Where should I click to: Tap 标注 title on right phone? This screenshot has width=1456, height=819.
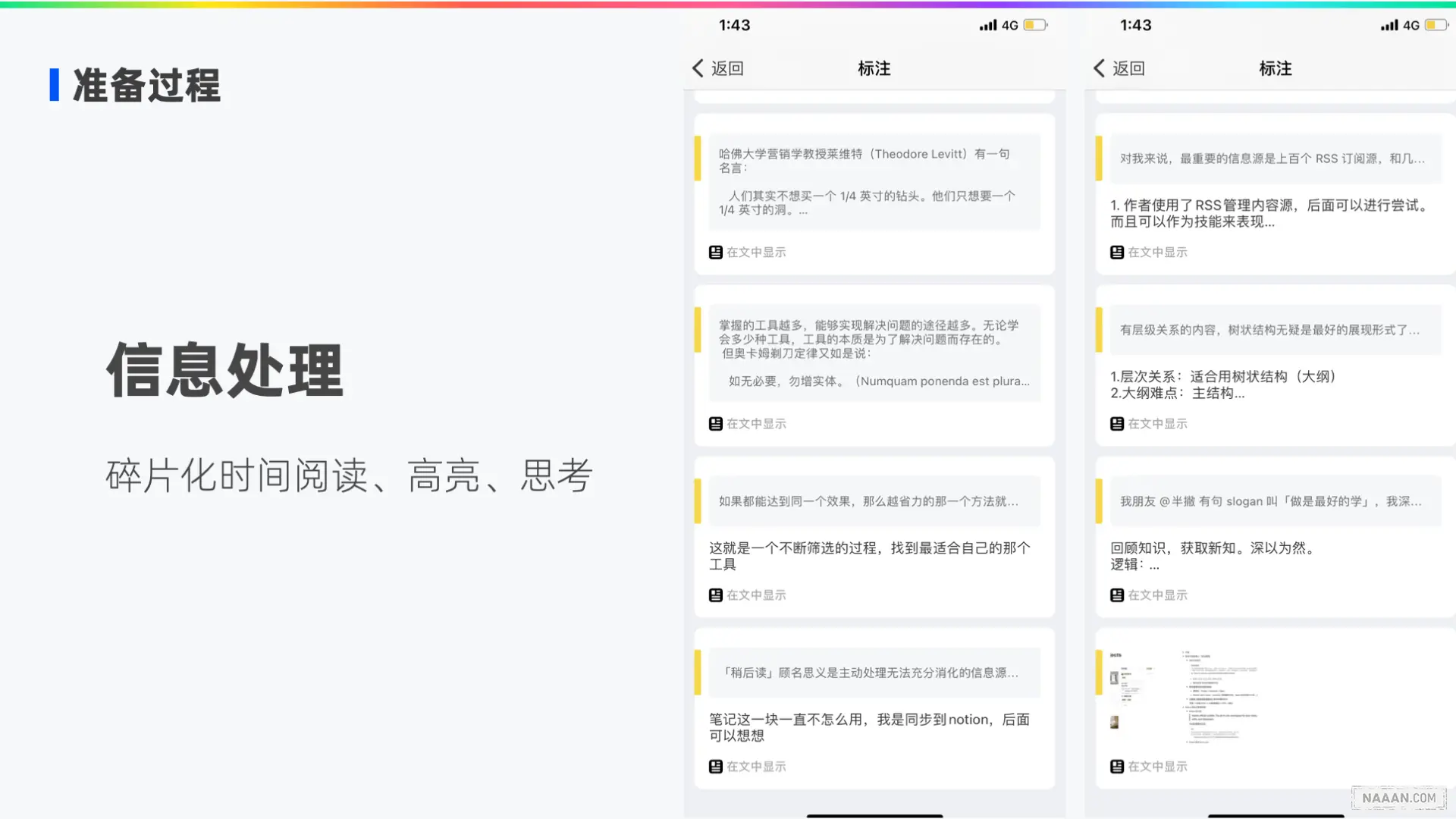point(1275,68)
